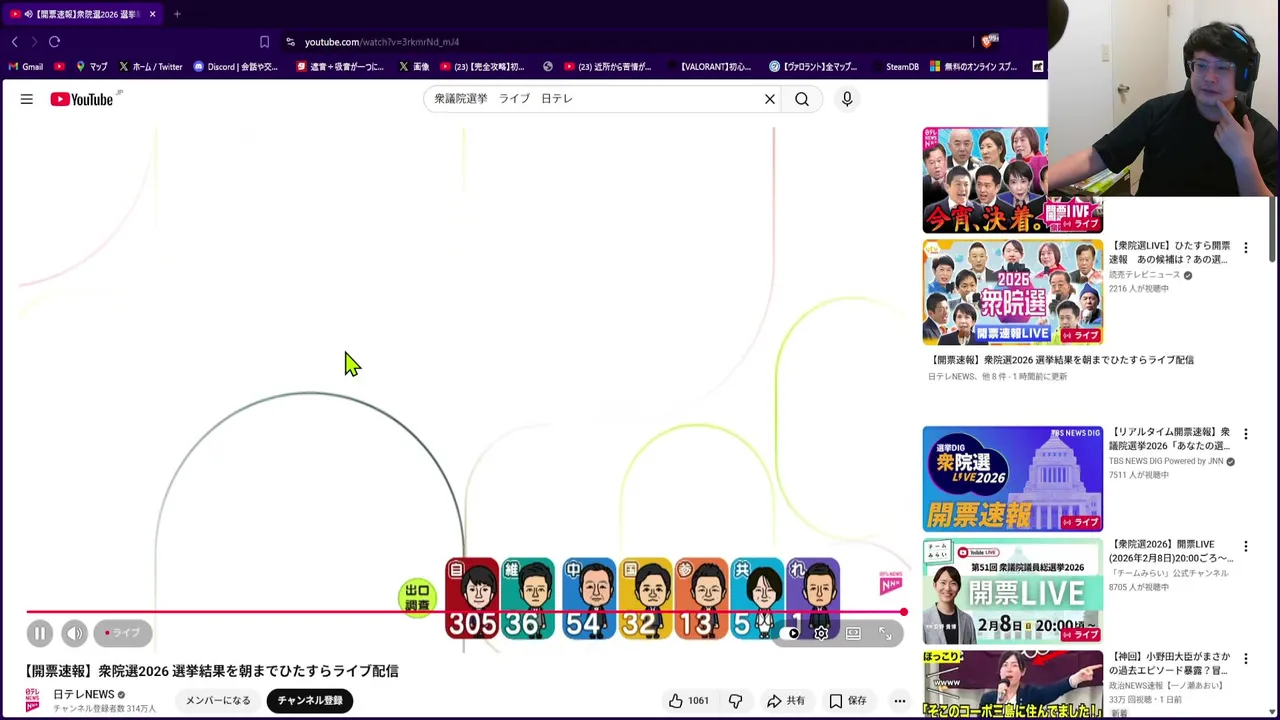Open the ホーム / Twitter bookmark

151,67
